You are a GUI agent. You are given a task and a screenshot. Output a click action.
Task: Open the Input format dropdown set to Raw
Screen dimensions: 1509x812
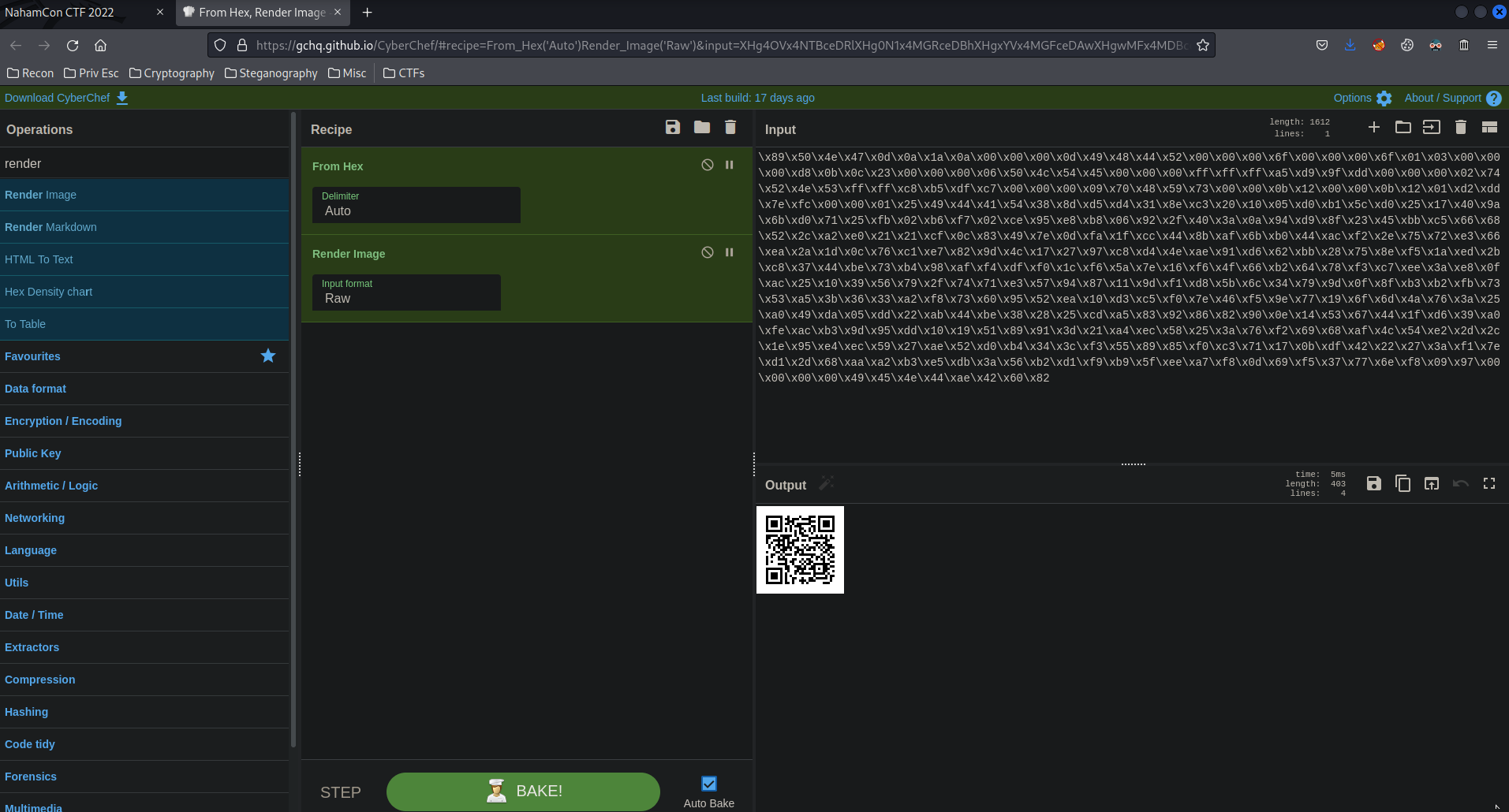tap(406, 292)
